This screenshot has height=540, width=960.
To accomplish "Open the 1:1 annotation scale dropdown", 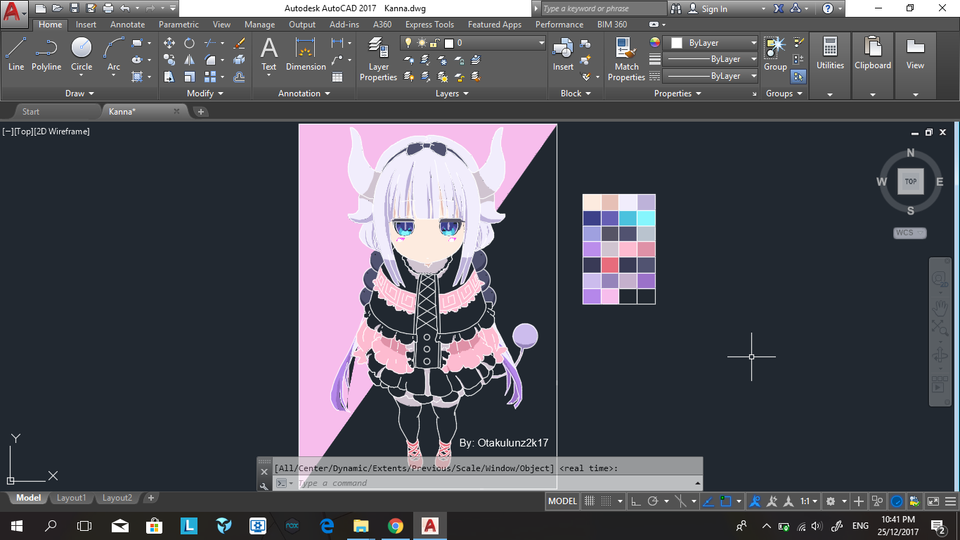I will tap(809, 501).
